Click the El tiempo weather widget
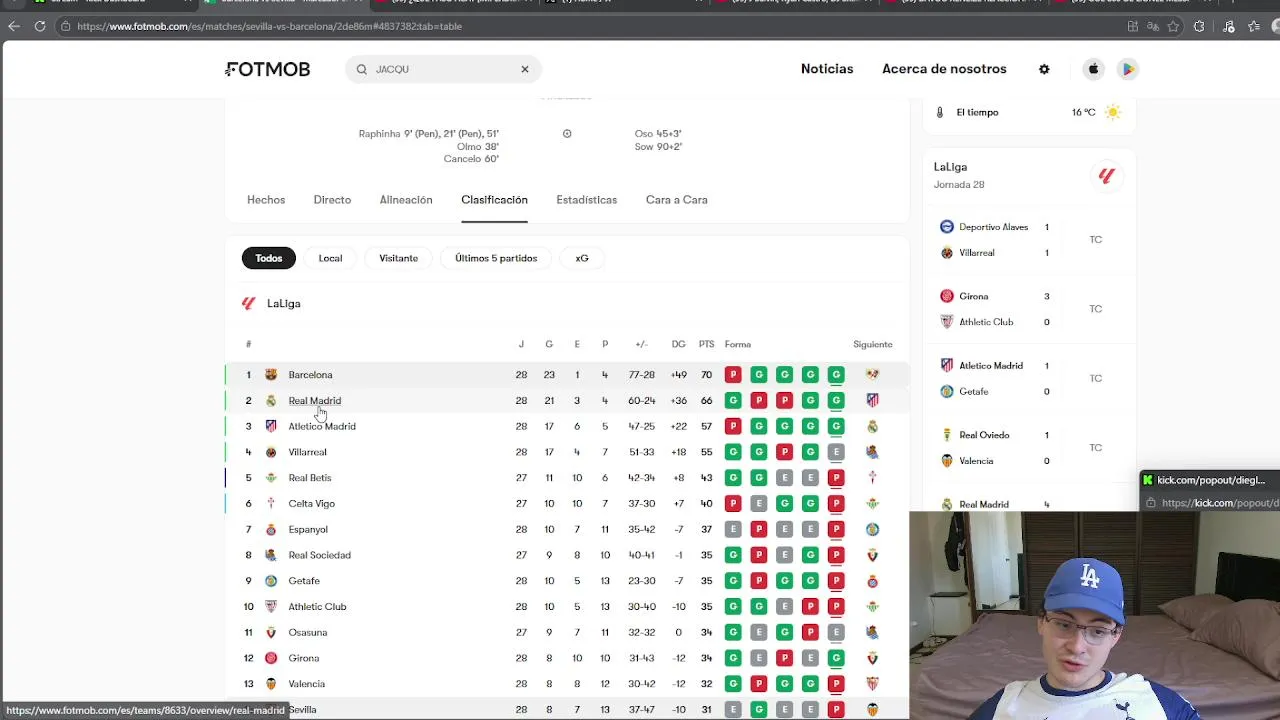The image size is (1280, 720). [x=1028, y=112]
